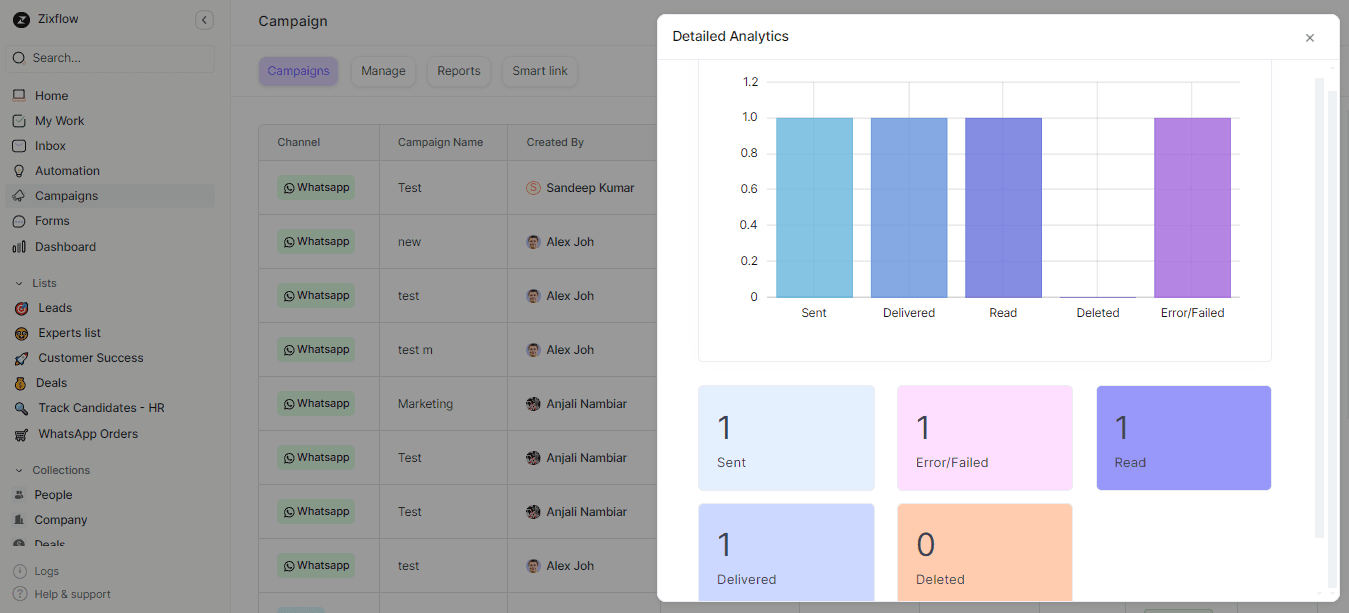1349x613 pixels.
Task: Open the People collection
Action: pos(54,494)
